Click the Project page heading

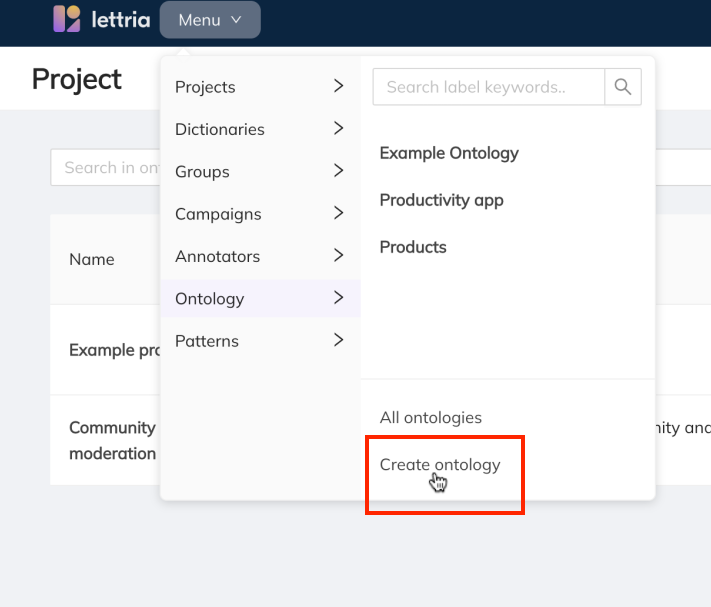coord(77,80)
